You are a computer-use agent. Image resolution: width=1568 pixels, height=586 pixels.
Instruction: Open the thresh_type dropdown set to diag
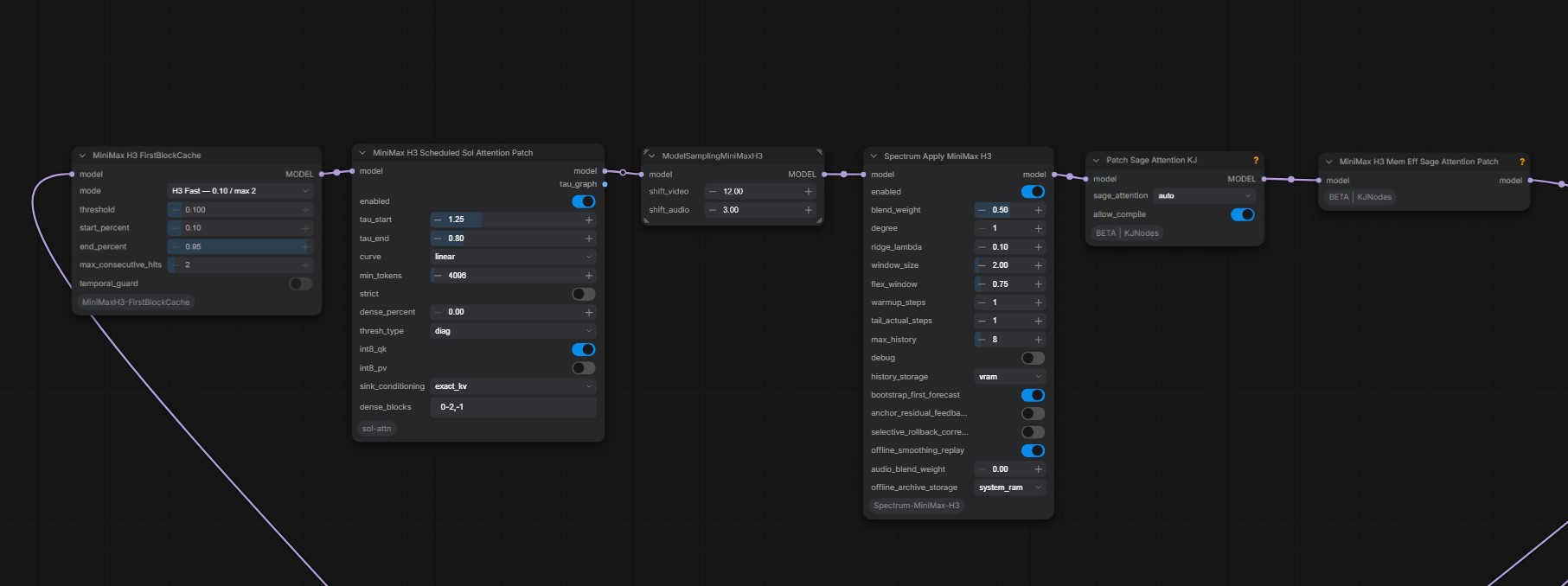coord(513,331)
